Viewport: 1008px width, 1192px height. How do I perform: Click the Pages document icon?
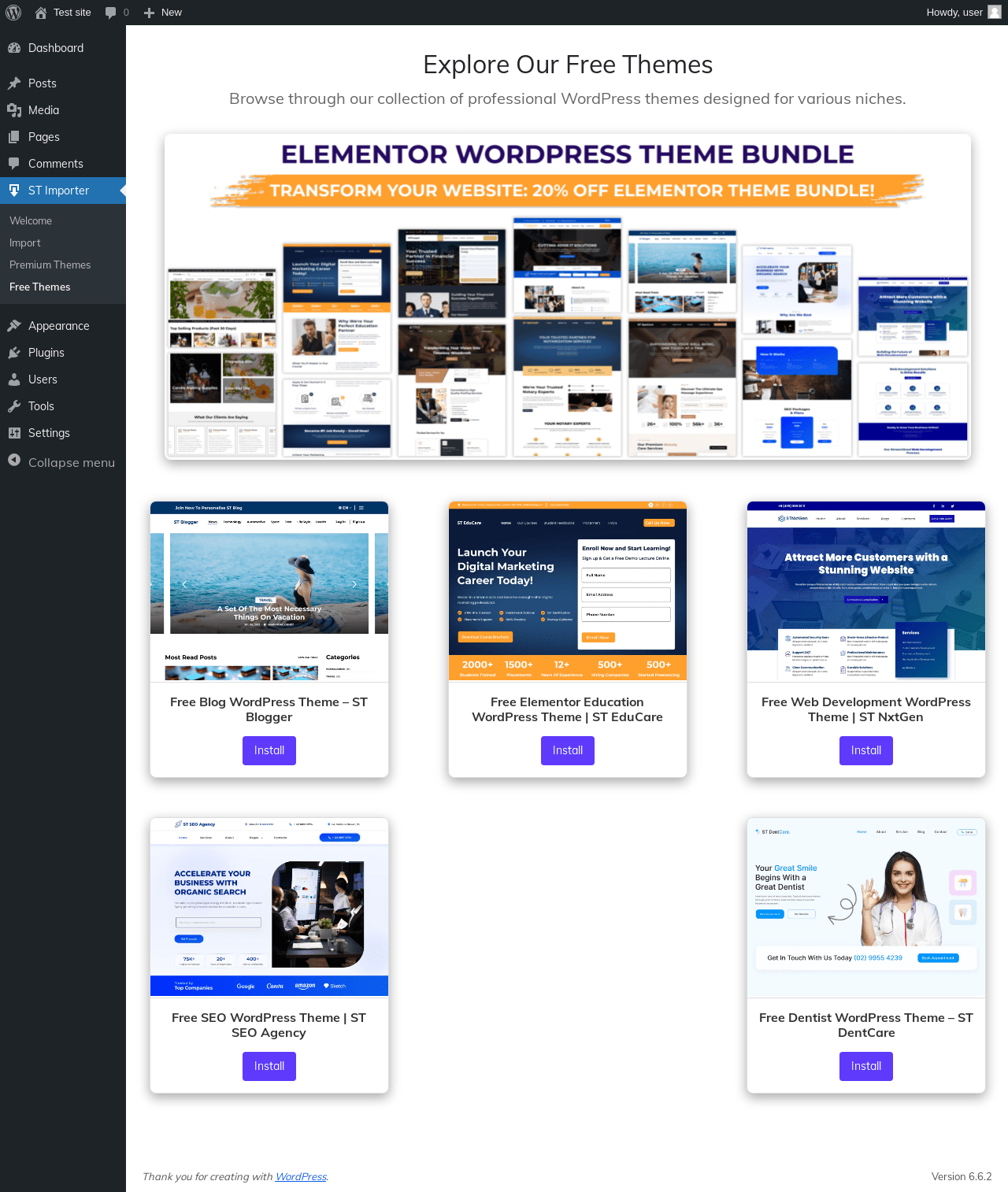click(x=14, y=137)
